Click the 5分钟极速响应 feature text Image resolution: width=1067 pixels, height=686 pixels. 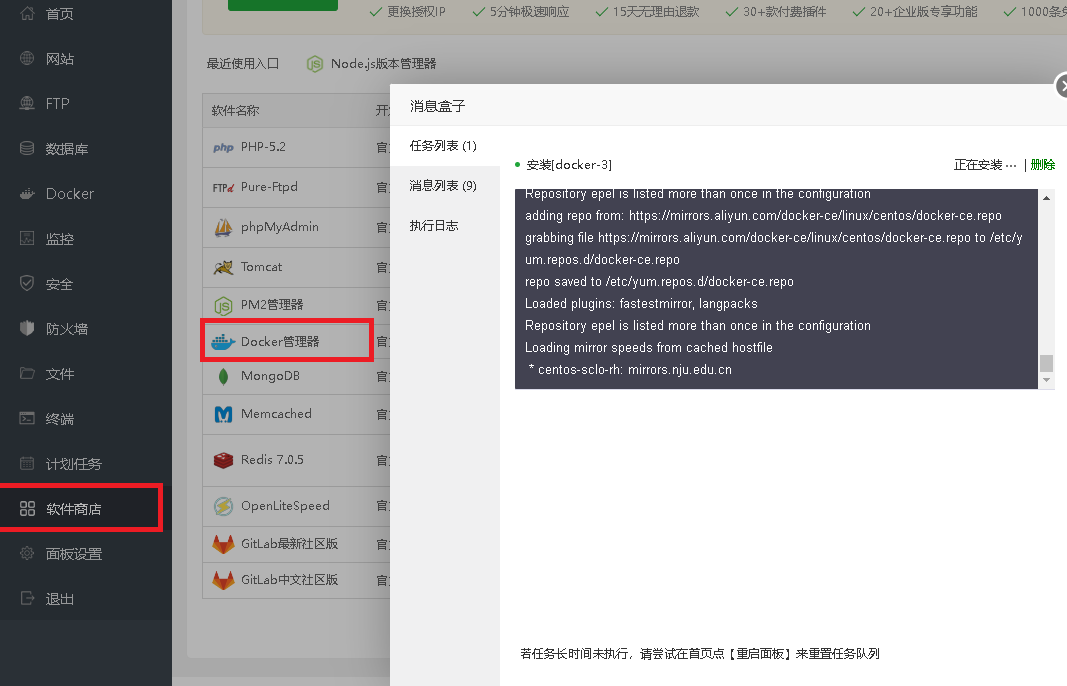529,12
